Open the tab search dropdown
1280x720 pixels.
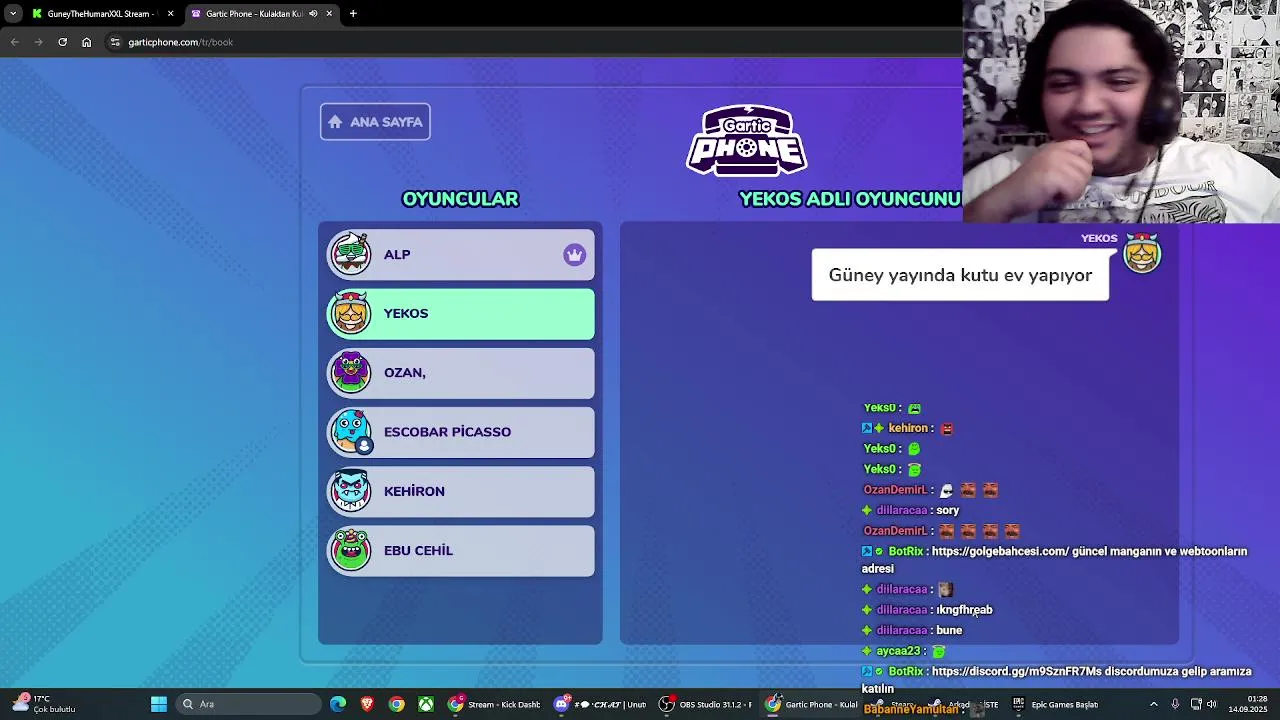13,14
